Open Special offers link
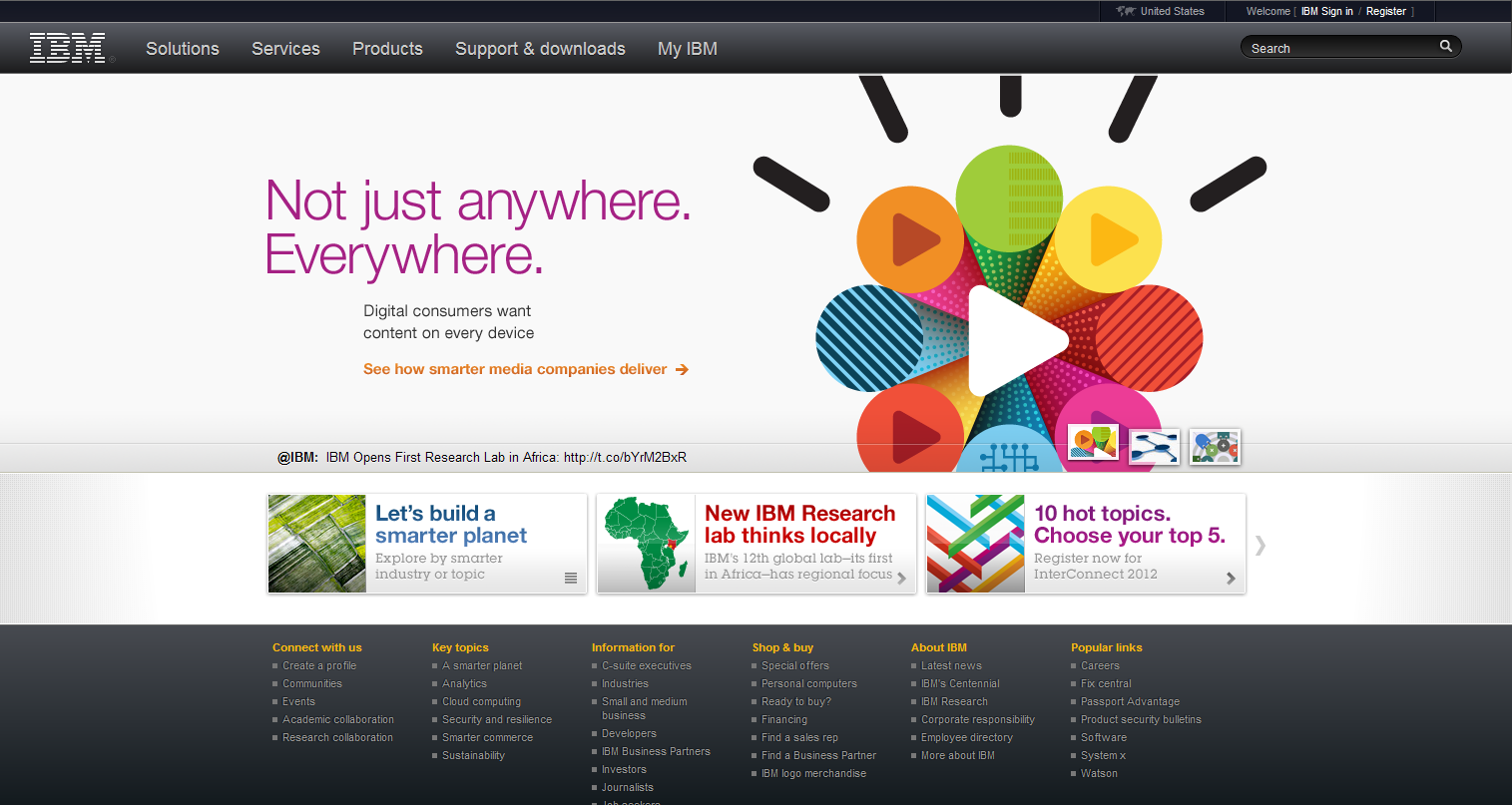This screenshot has height=805, width=1512. pyautogui.click(x=795, y=665)
